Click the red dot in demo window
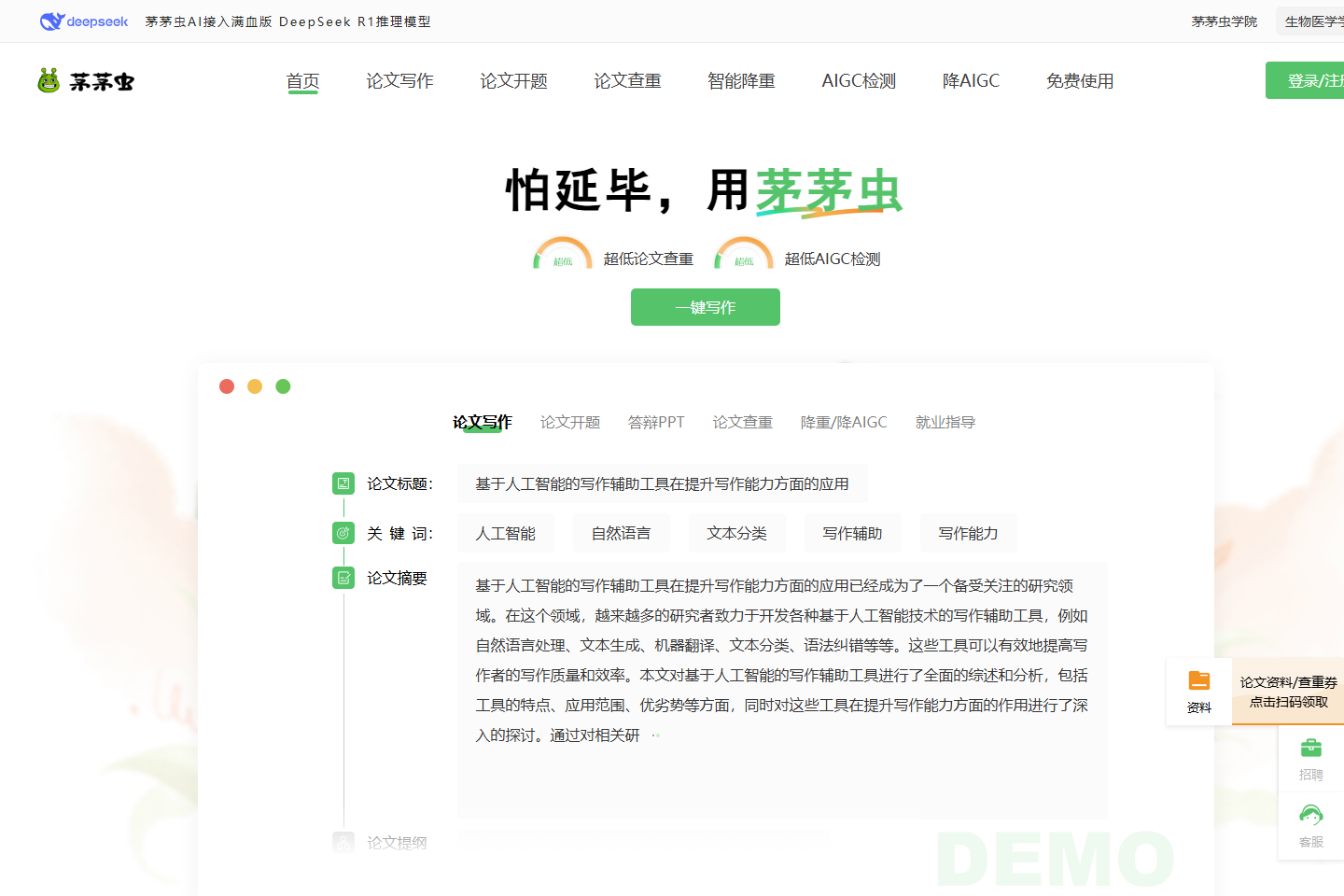Viewport: 1344px width, 896px height. click(227, 386)
